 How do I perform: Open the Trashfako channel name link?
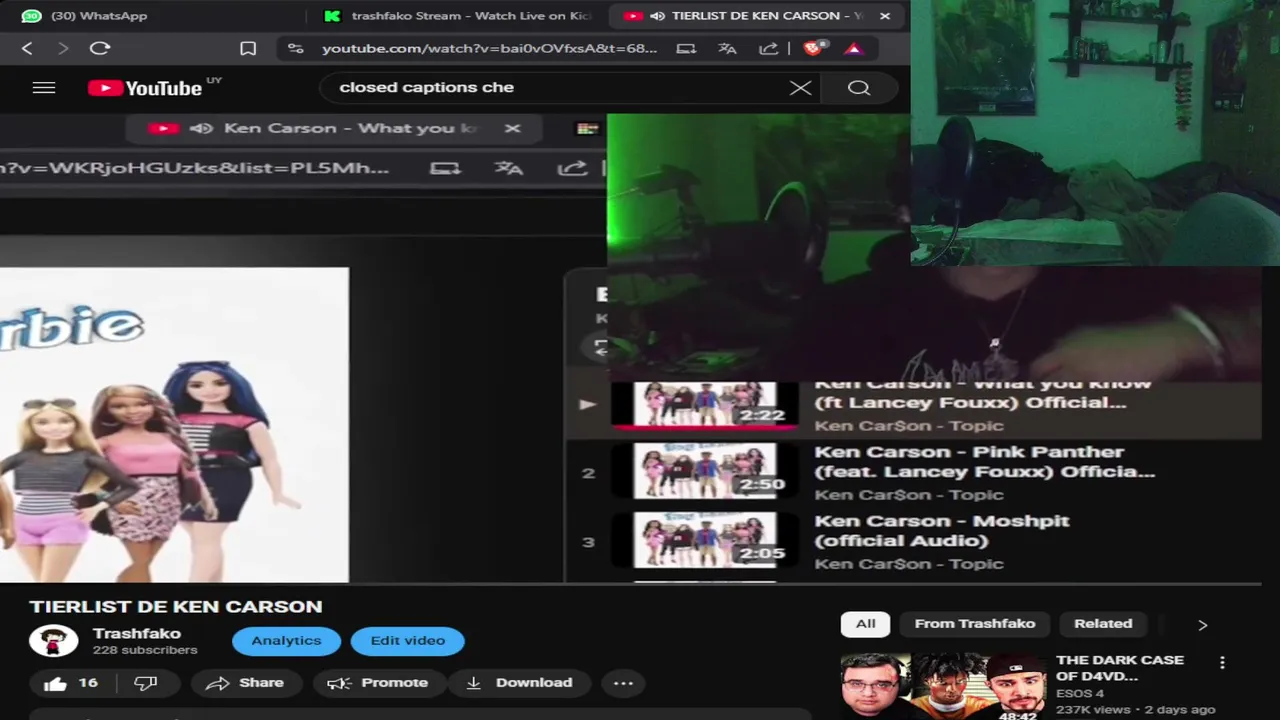(x=136, y=633)
